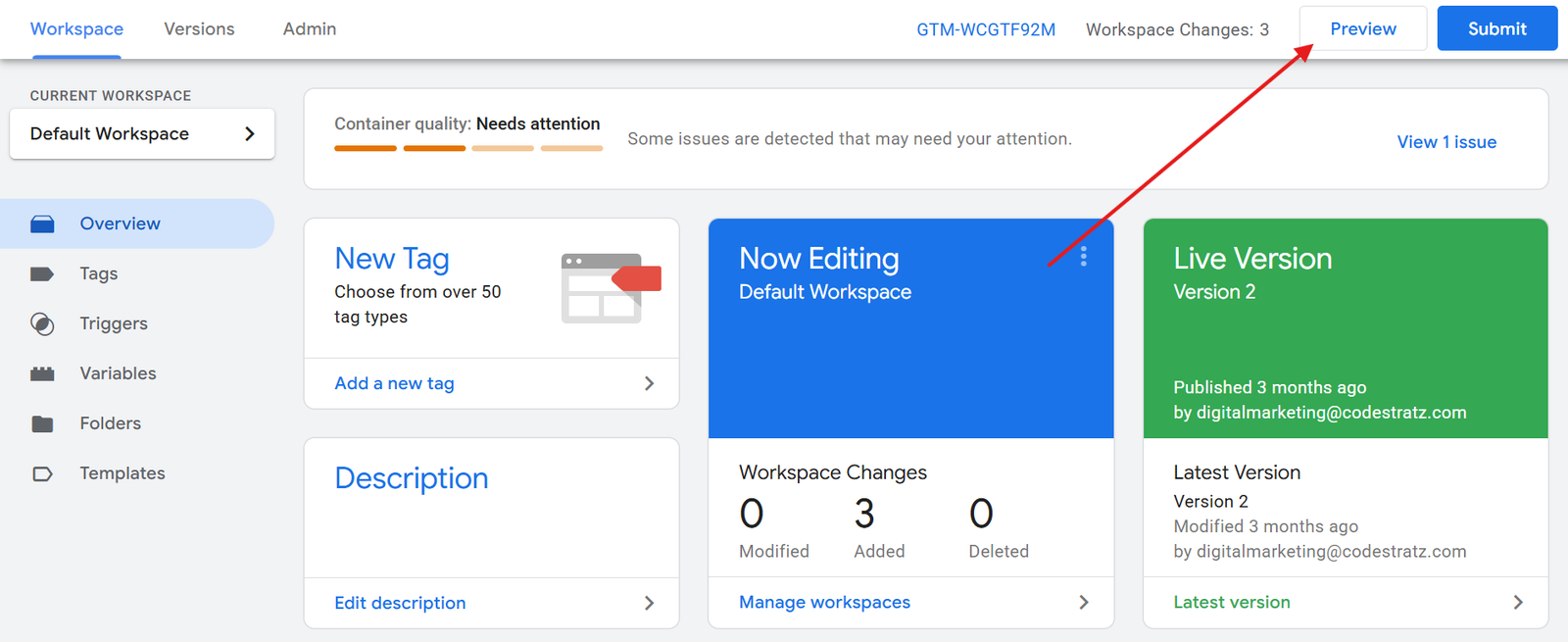Open Folders section in sidebar

coord(137,424)
